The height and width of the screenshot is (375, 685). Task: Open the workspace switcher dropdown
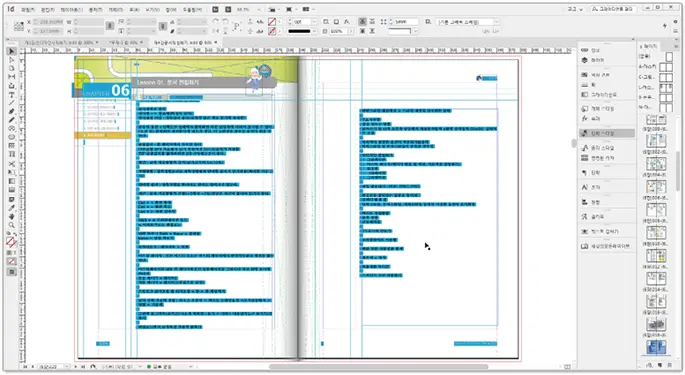pos(575,9)
